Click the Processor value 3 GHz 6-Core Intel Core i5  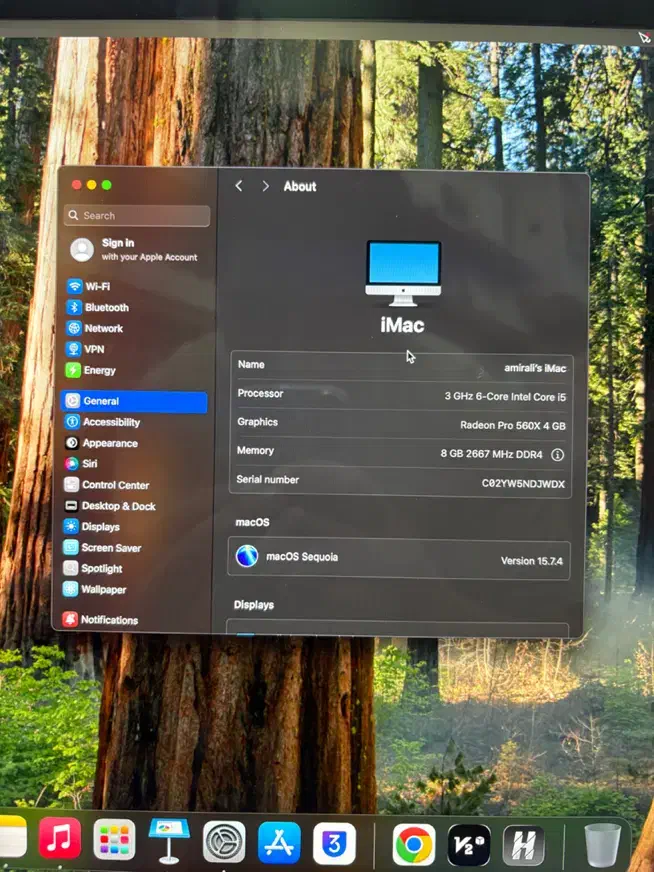click(x=505, y=397)
